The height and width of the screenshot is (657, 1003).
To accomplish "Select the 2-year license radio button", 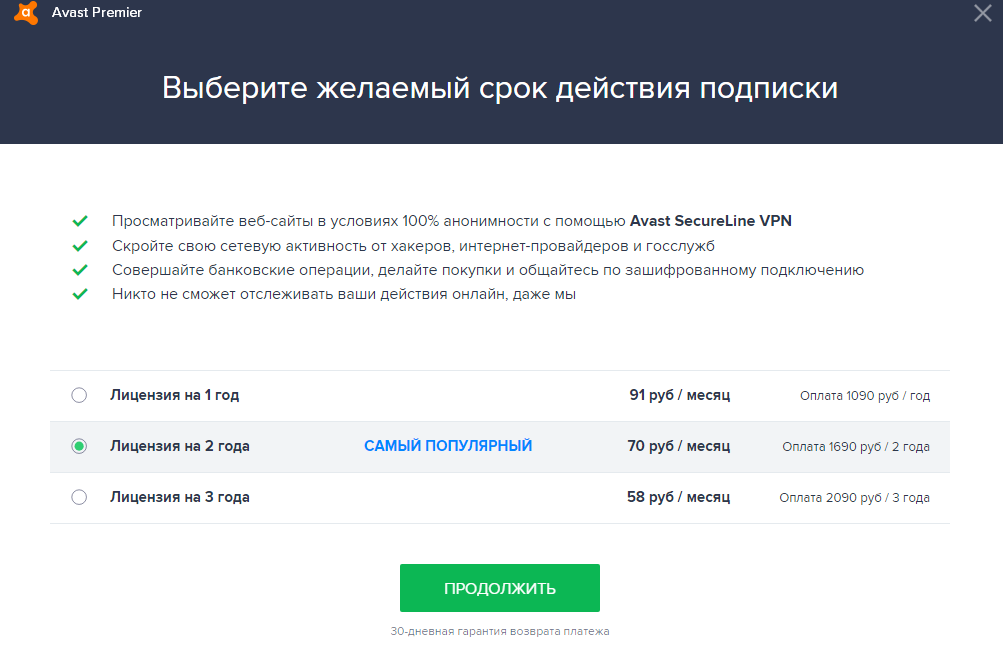I will coord(79,446).
